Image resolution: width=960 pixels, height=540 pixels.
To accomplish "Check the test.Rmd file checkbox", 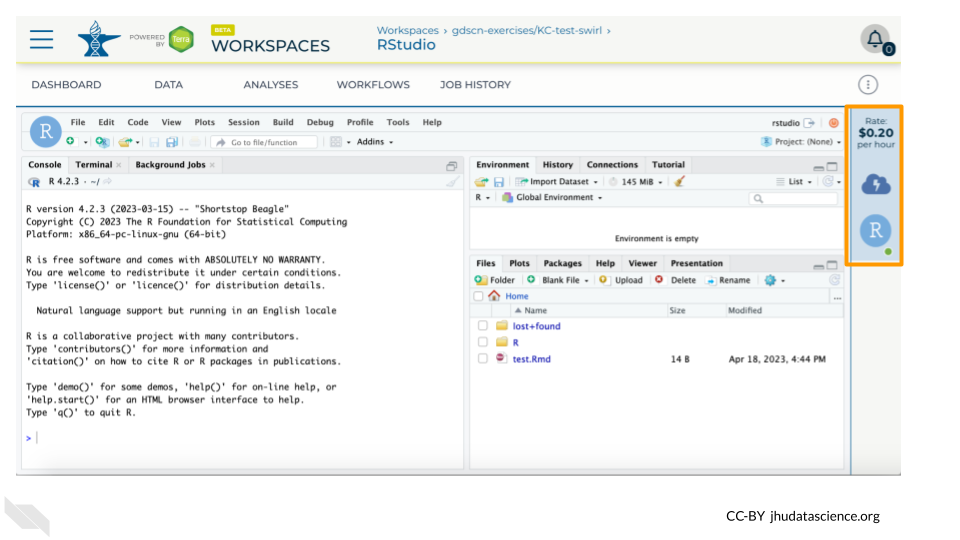I will tap(482, 358).
